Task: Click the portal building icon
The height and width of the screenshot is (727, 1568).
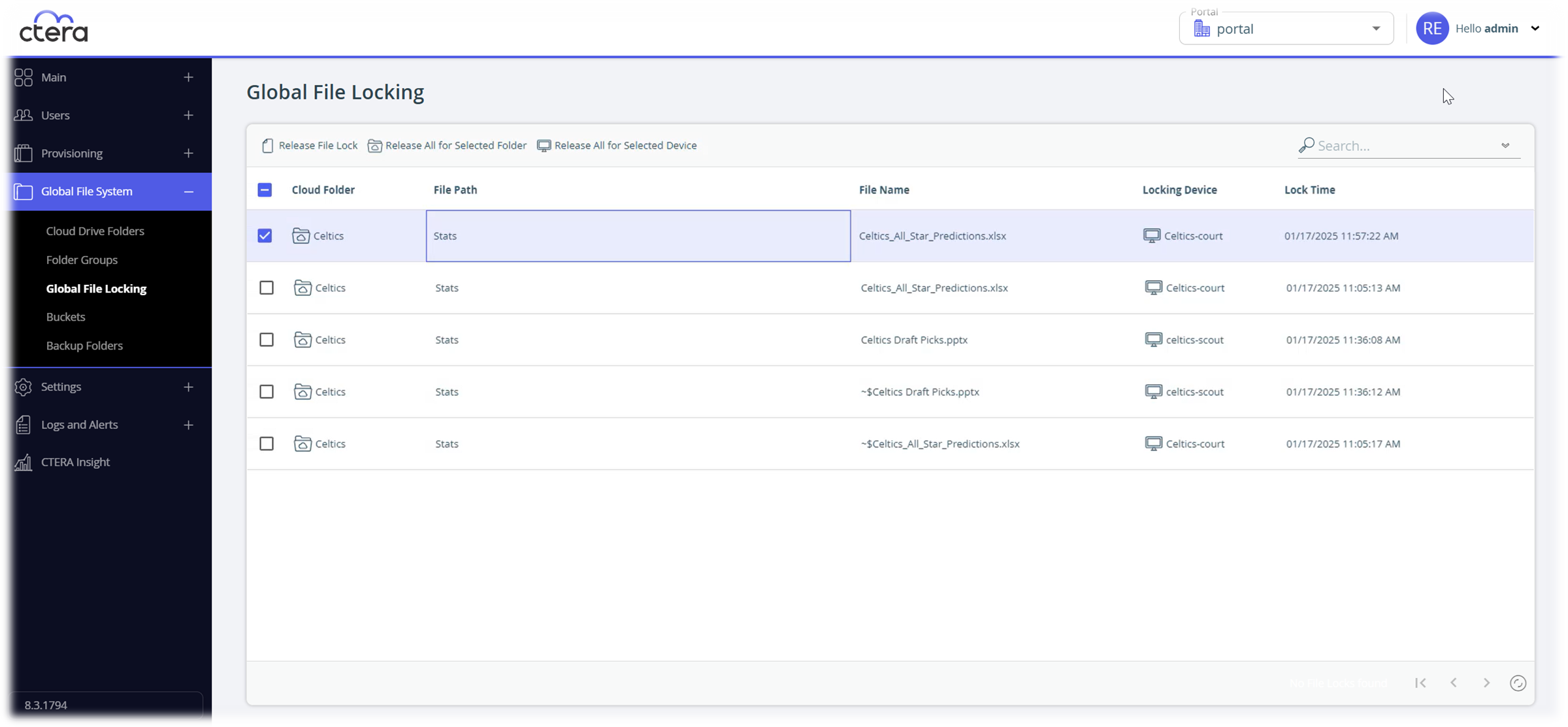Action: coord(1201,29)
